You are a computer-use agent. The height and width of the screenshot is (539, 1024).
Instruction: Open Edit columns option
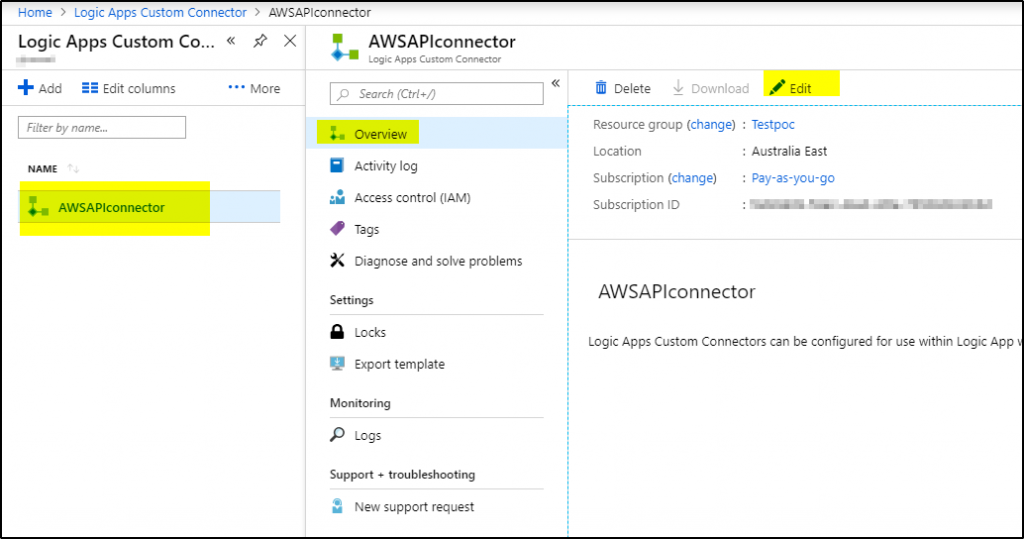[129, 88]
